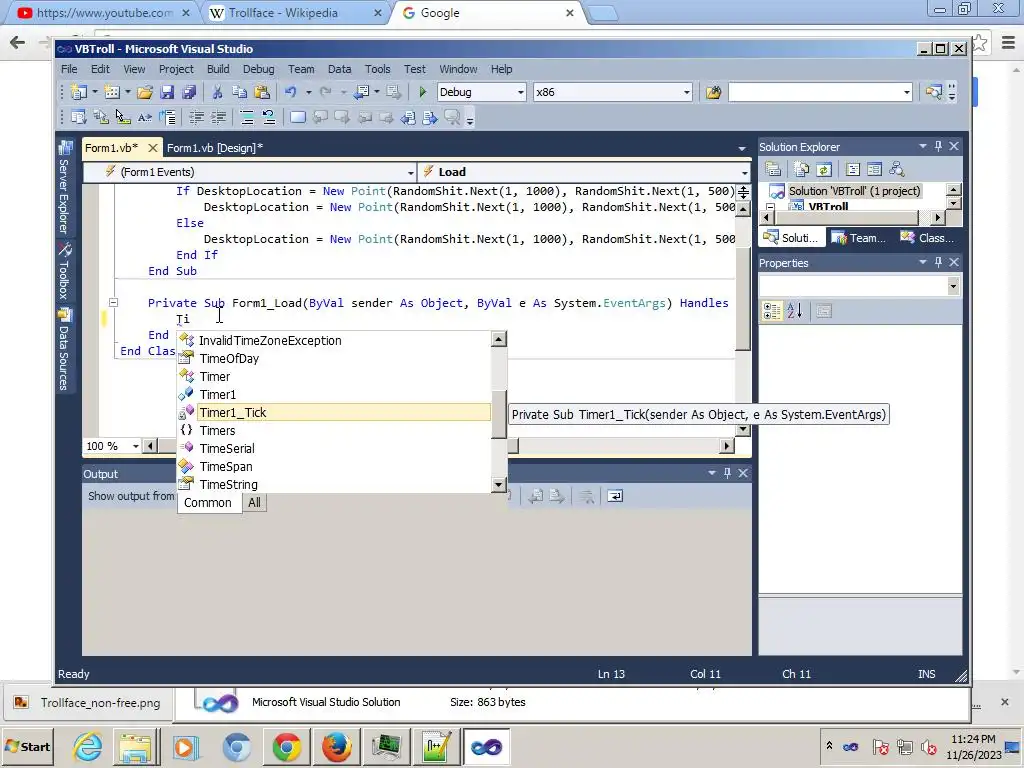Image resolution: width=1024 pixels, height=768 pixels.
Task: Click Uncomment selected lines icon
Action: [x=268, y=118]
